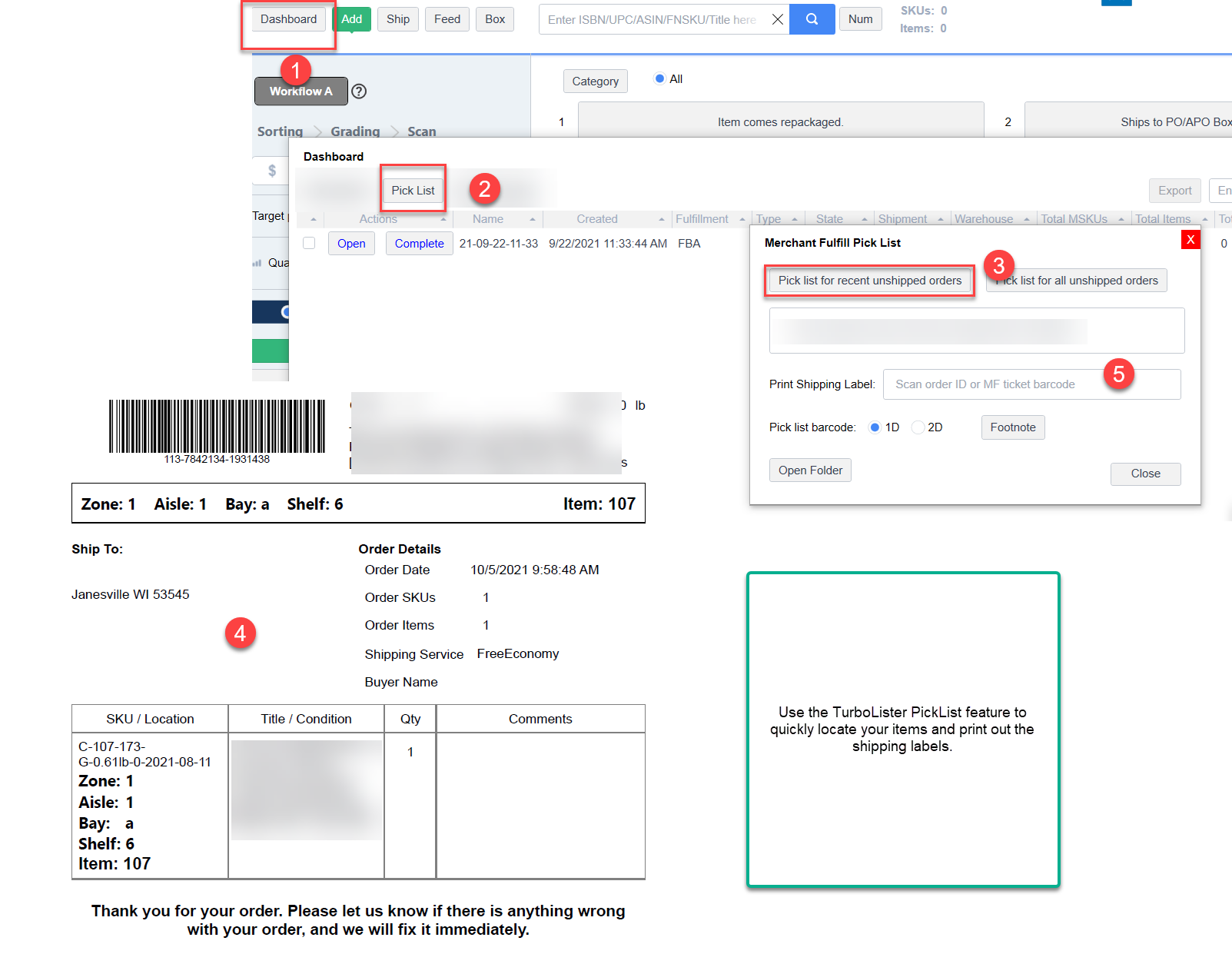Click the blue search magnifier icon
The height and width of the screenshot is (964, 1232).
pos(812,19)
